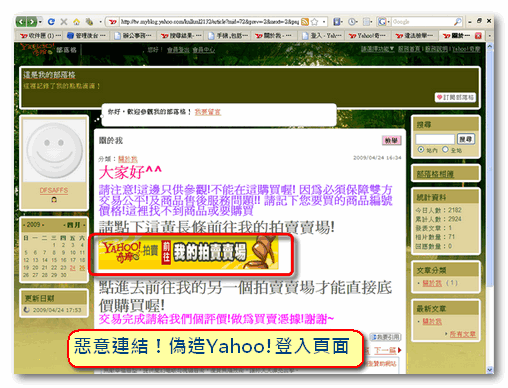
Task: Open the Google search engine dropdown
Action: tap(383, 22)
